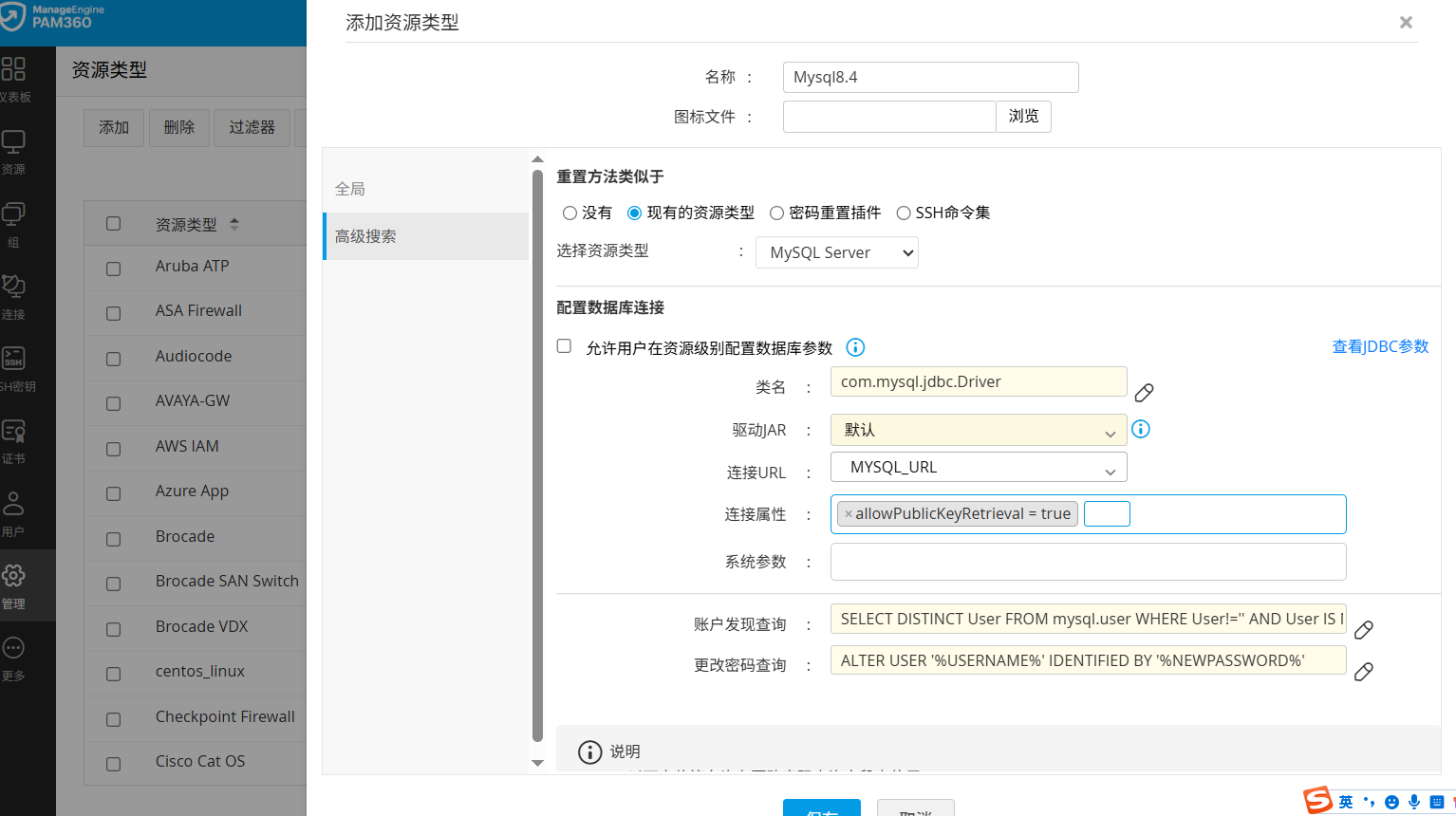Open the 查看JDBC参数 link

[1380, 346]
